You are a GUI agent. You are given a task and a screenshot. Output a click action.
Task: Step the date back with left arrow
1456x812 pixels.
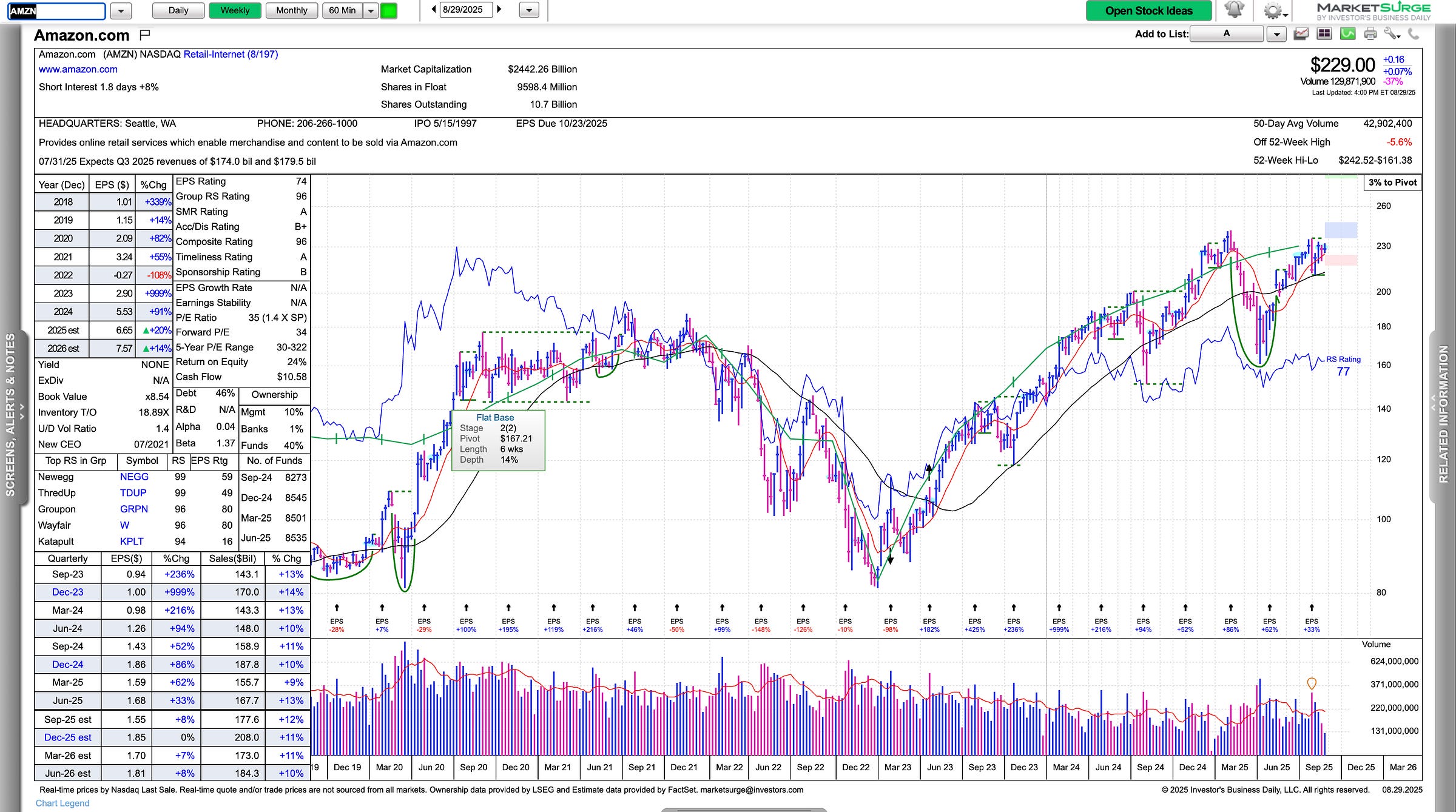[434, 9]
